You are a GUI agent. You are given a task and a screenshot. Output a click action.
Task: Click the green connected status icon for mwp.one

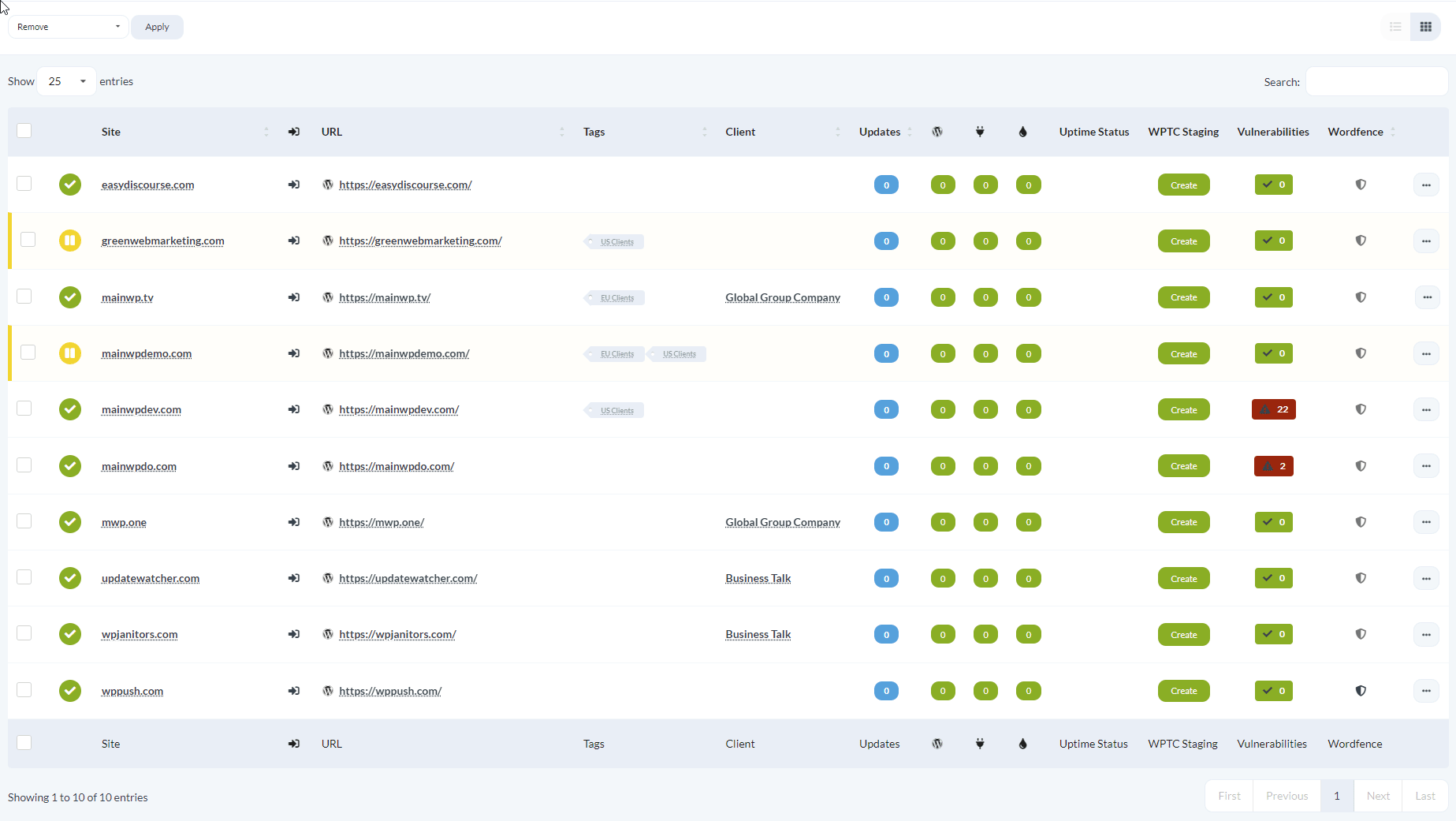[x=70, y=522]
